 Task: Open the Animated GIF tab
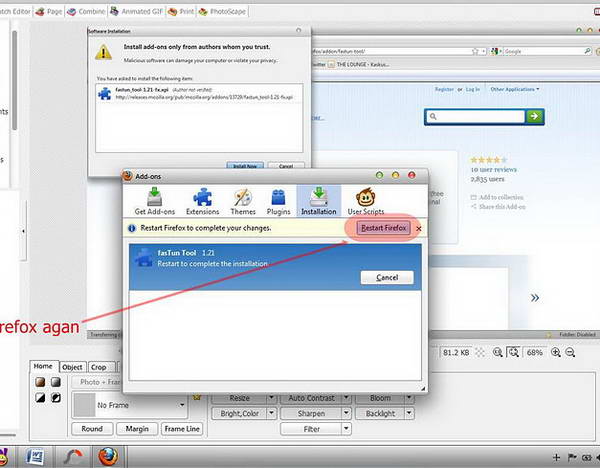[x=137, y=11]
